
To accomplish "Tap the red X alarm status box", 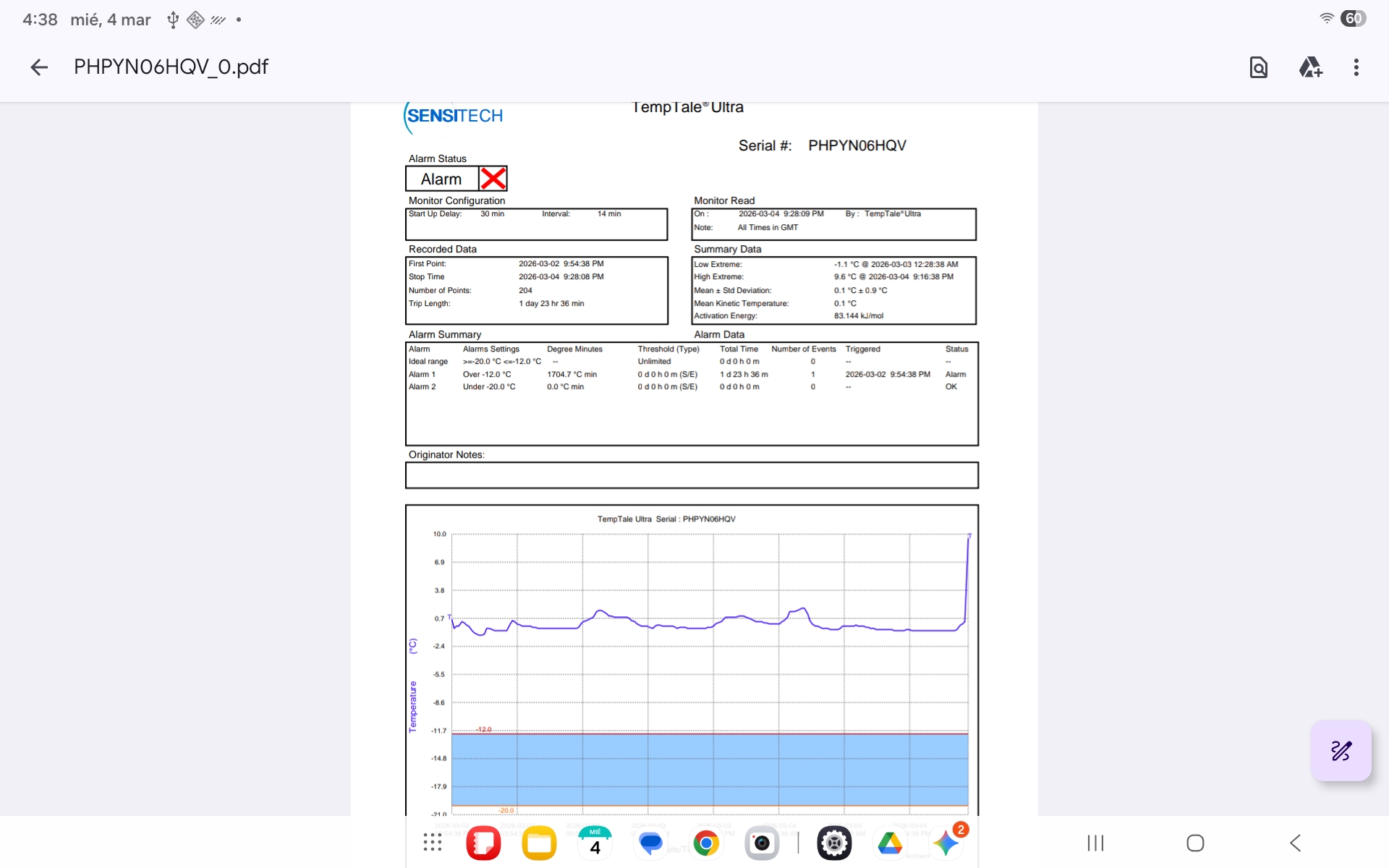I will [493, 179].
